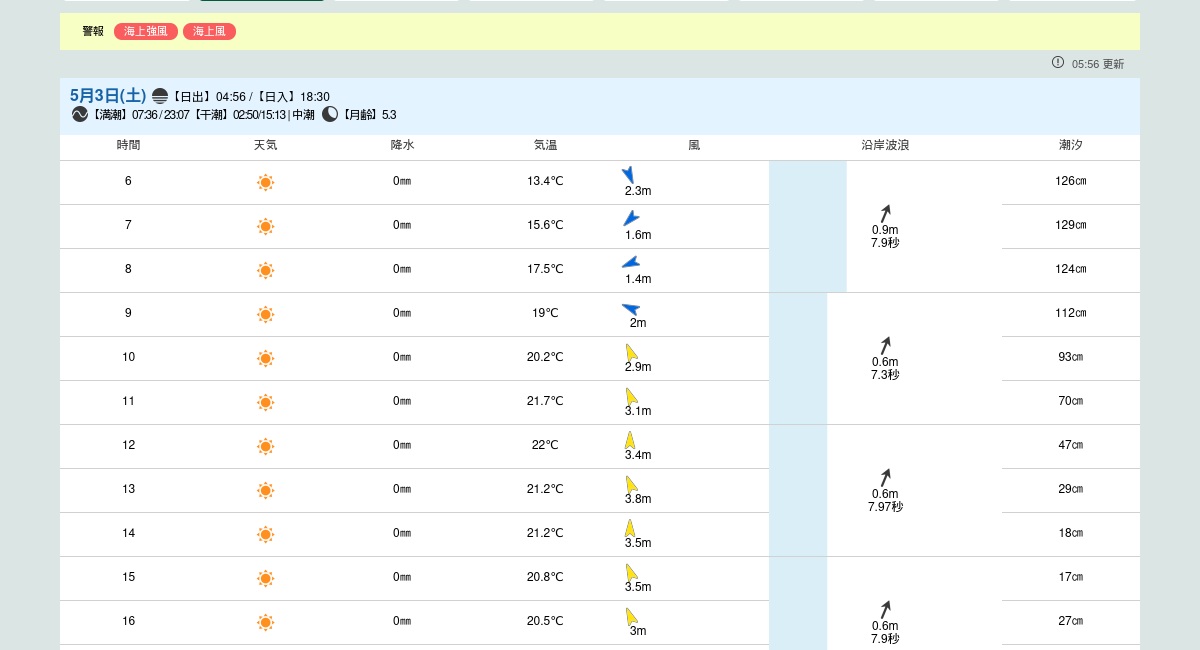Click the 海上風 warning badge
The image size is (1200, 650).
[x=209, y=32]
